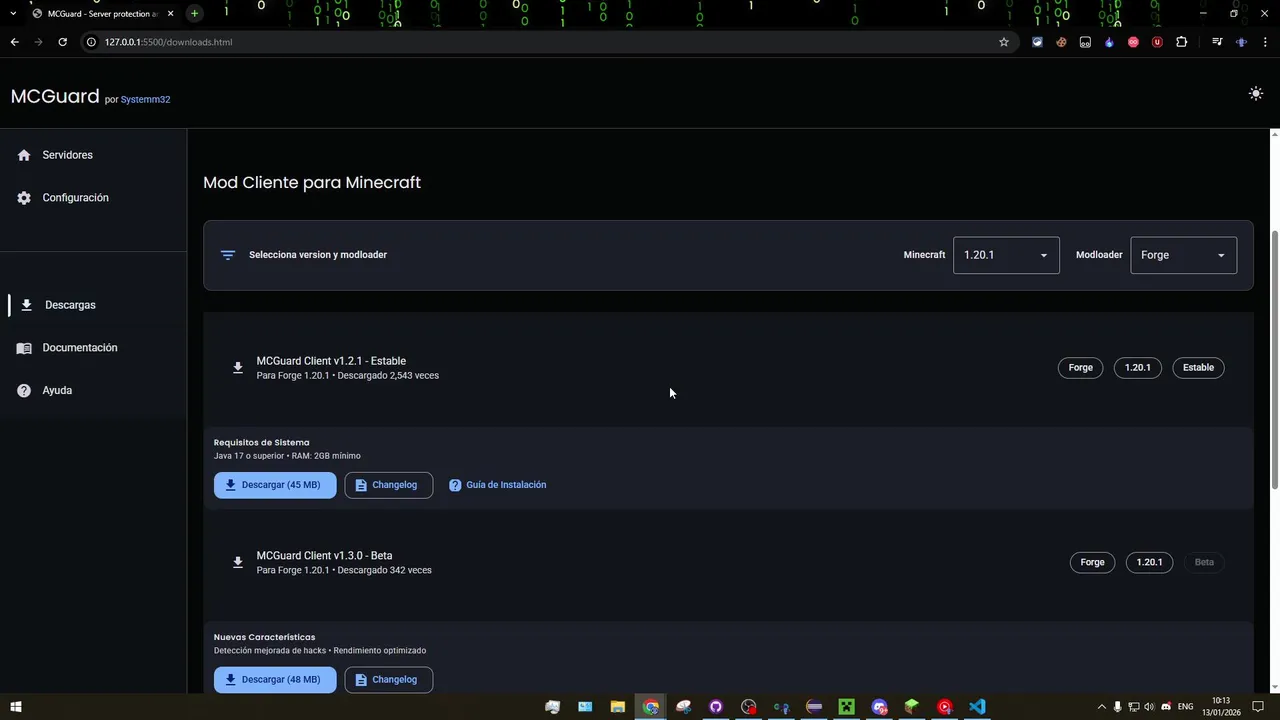Click download icon next to MCGuard Client v1.2.1

238,368
